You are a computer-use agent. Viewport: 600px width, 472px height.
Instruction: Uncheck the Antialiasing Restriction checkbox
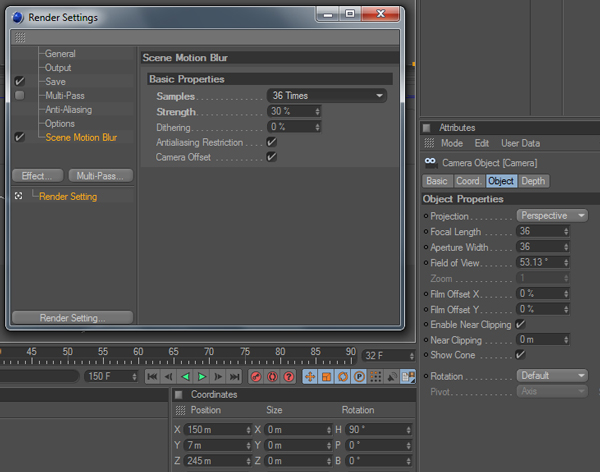pyautogui.click(x=271, y=142)
